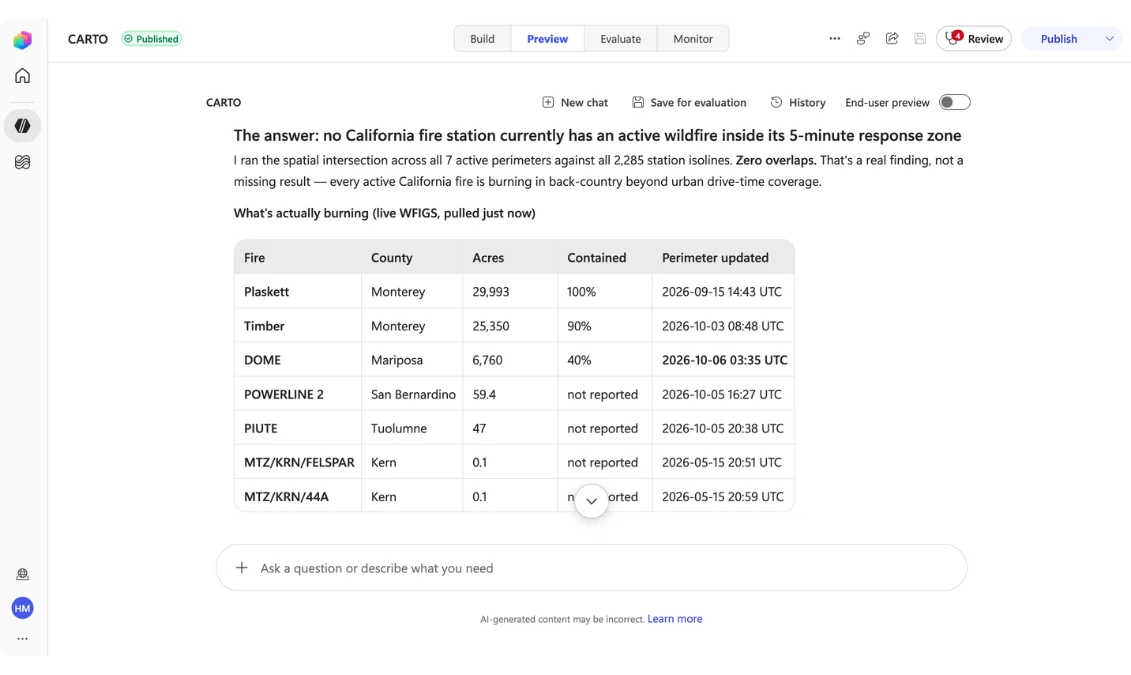
Task: Select the MTZ/KRN/FELSPAR cell
Action: 299,462
